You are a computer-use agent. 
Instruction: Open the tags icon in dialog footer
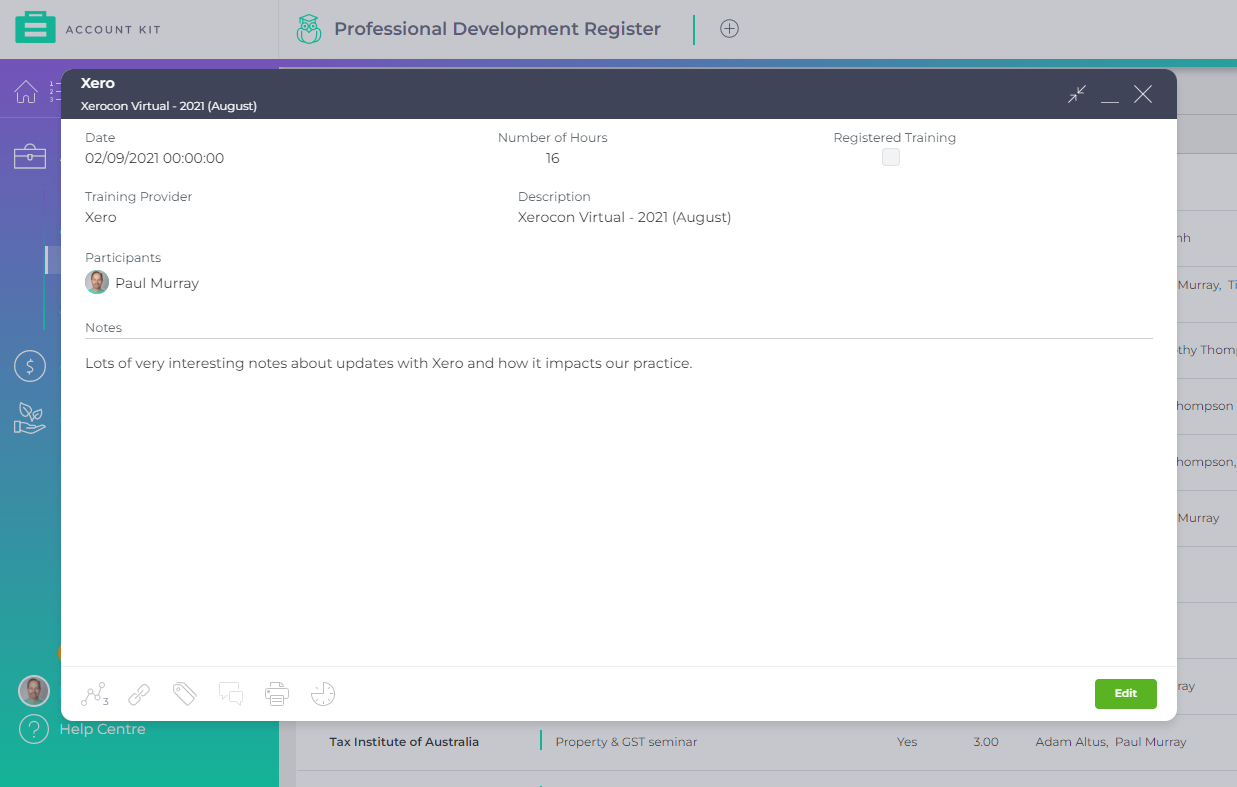pyautogui.click(x=184, y=693)
